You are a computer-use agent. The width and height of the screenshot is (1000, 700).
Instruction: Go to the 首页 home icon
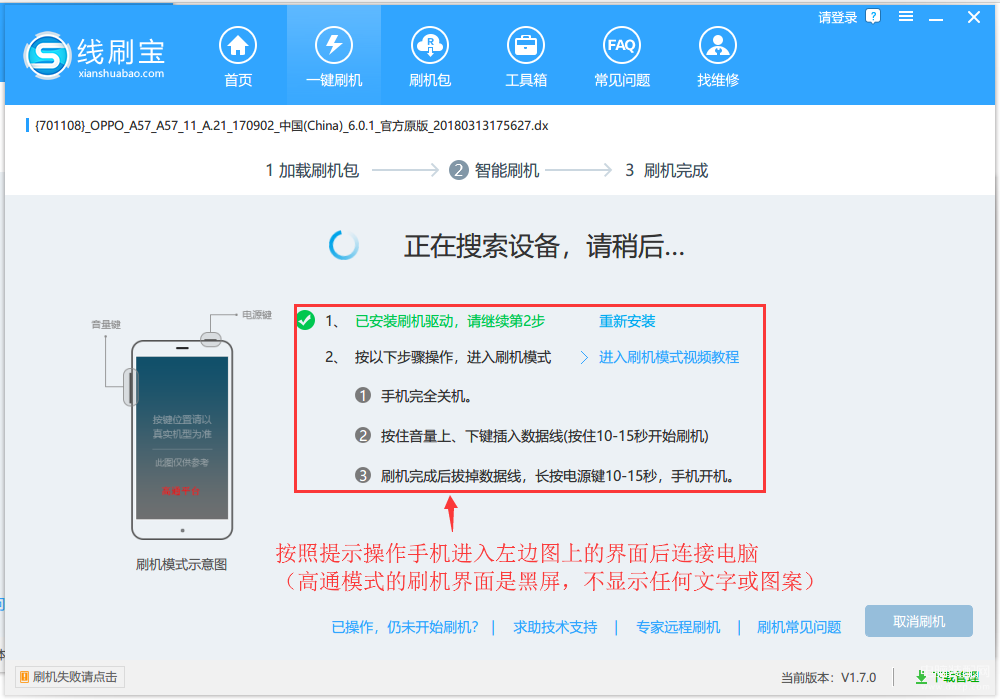(x=238, y=57)
